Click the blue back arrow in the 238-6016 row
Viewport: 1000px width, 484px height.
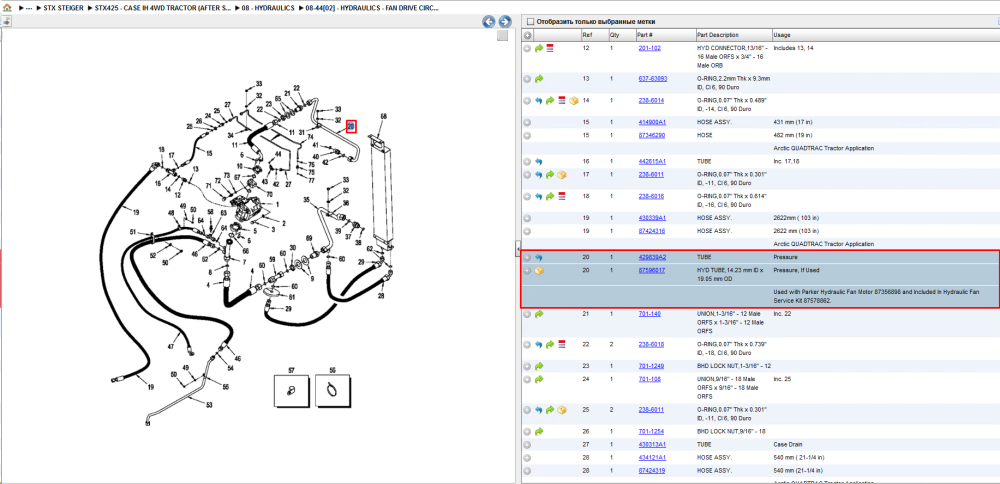click(x=539, y=196)
